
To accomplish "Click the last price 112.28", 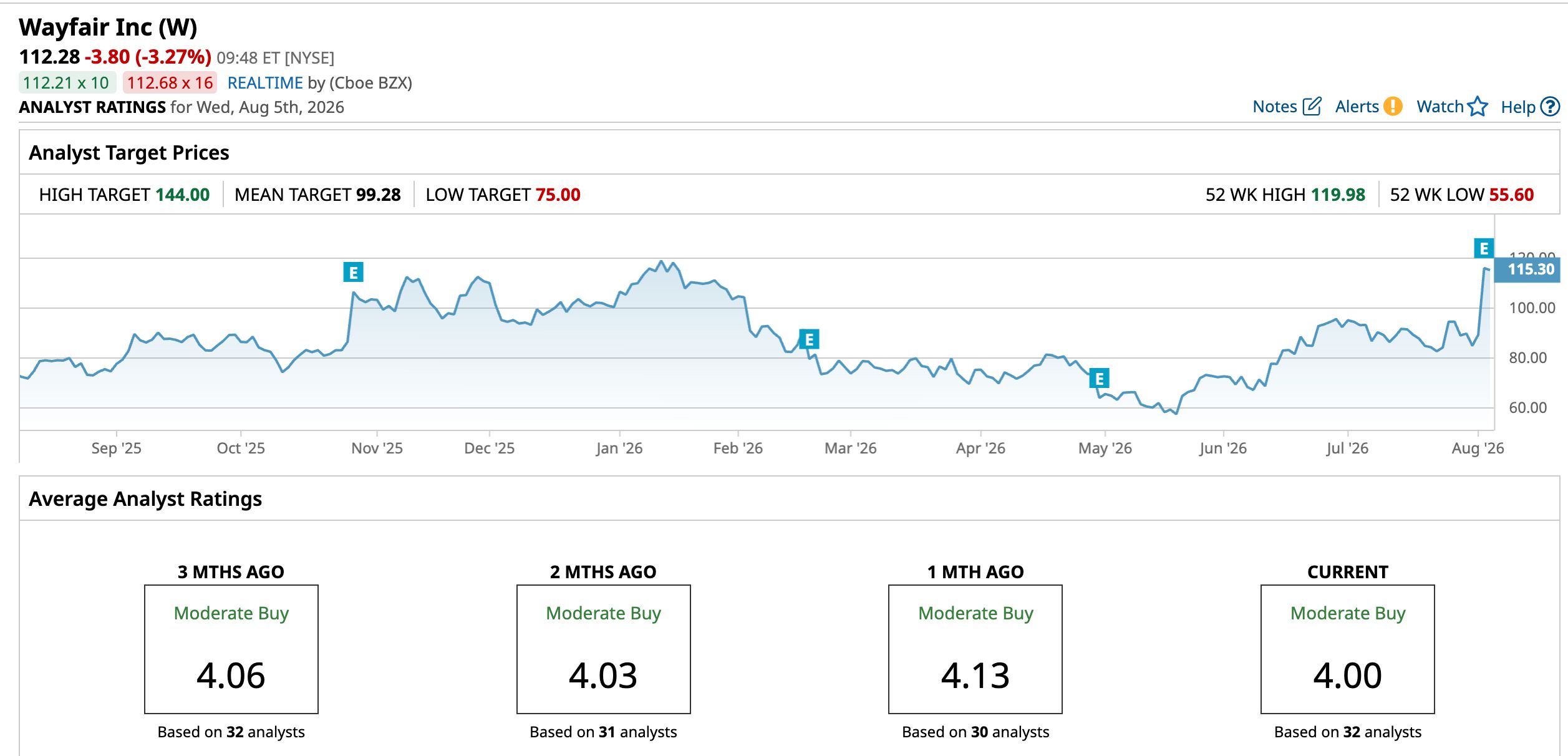I will 49,57.
